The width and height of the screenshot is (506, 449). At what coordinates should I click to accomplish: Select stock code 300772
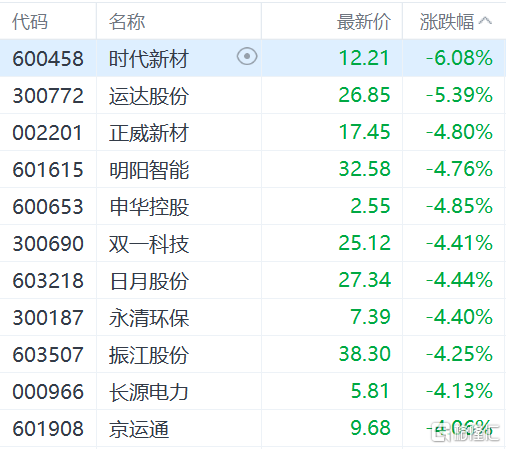[48, 96]
